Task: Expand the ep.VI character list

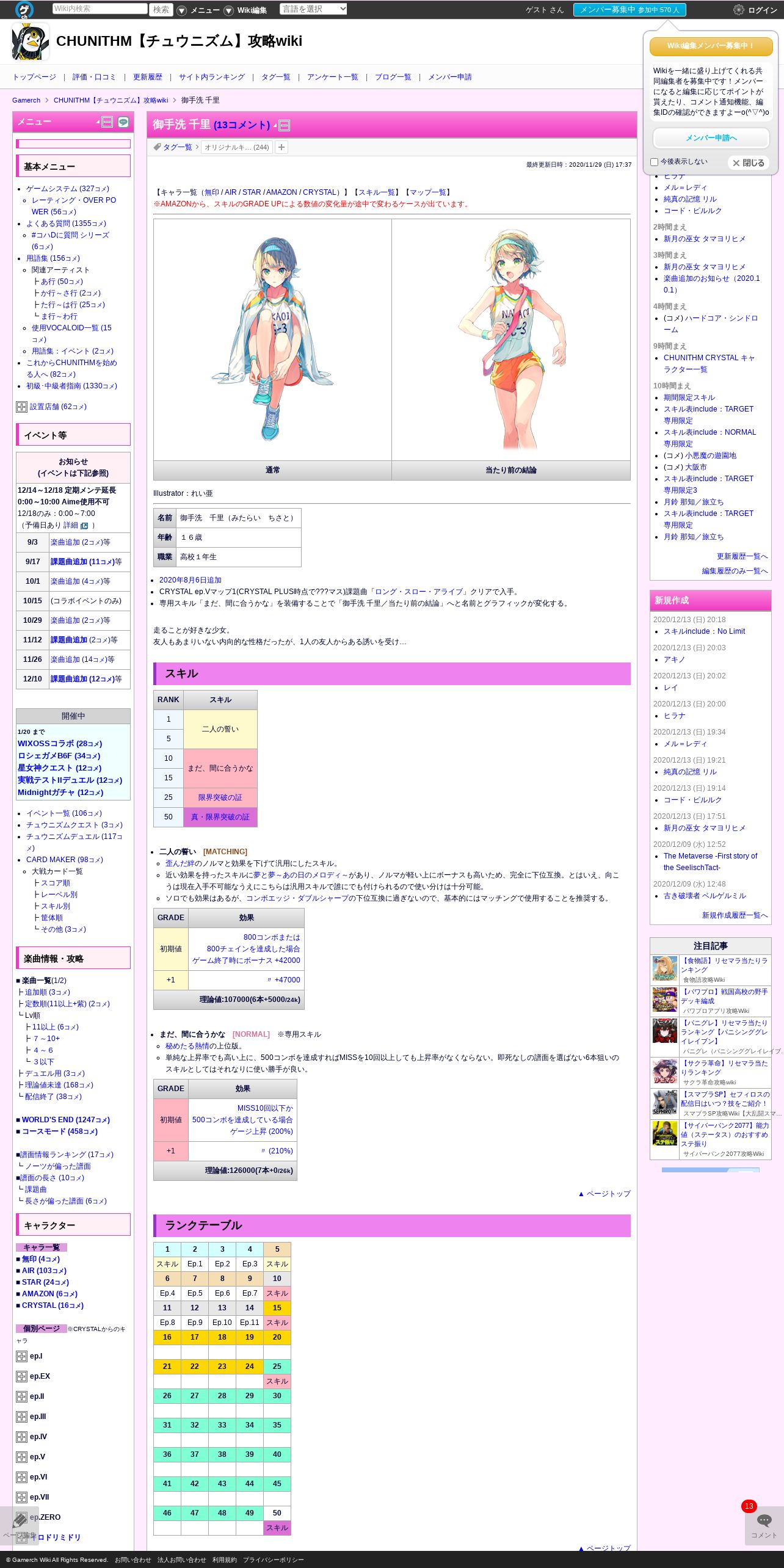Action: click(x=21, y=1477)
